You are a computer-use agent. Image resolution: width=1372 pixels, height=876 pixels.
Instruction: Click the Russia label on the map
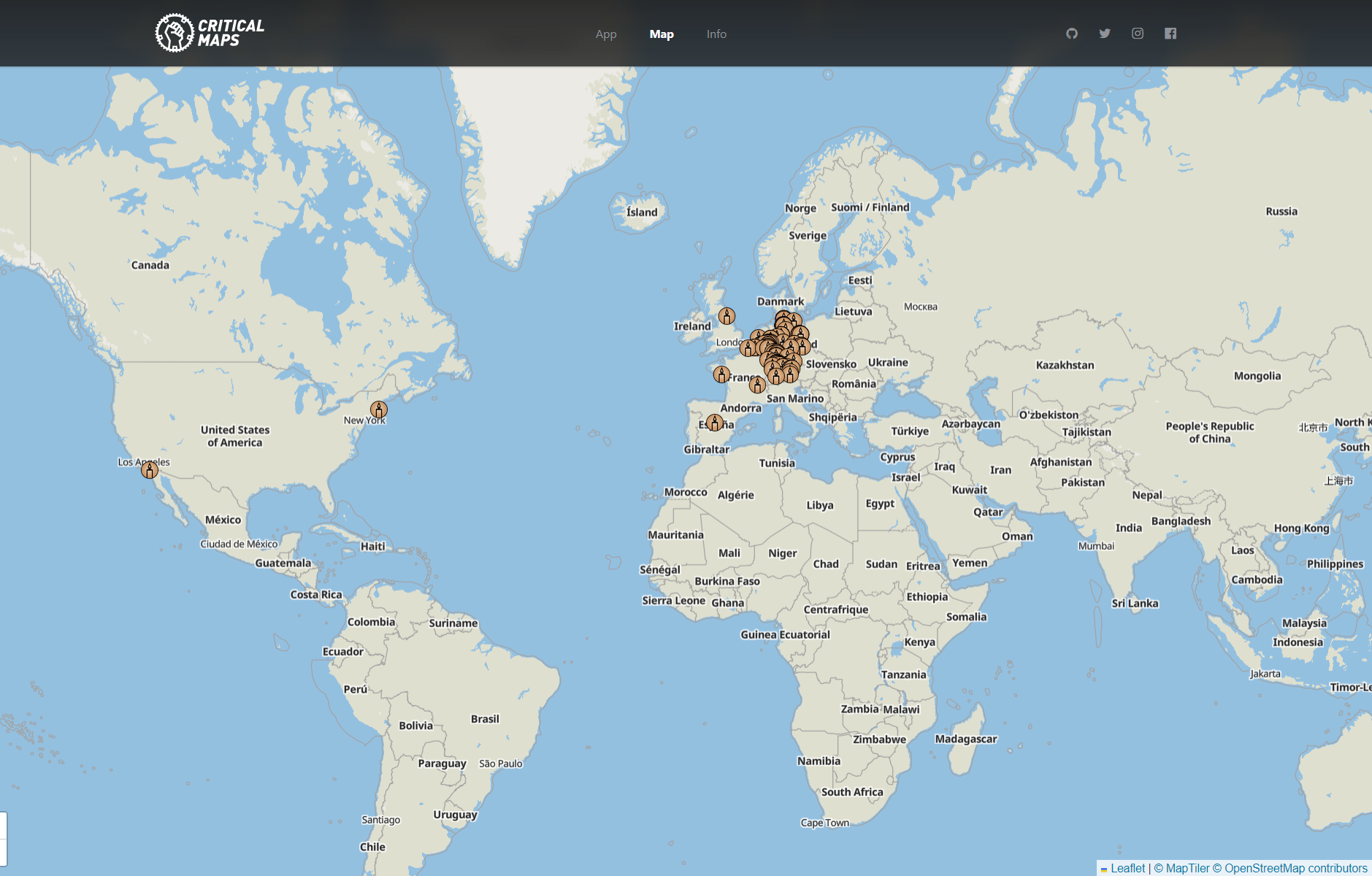point(1281,211)
